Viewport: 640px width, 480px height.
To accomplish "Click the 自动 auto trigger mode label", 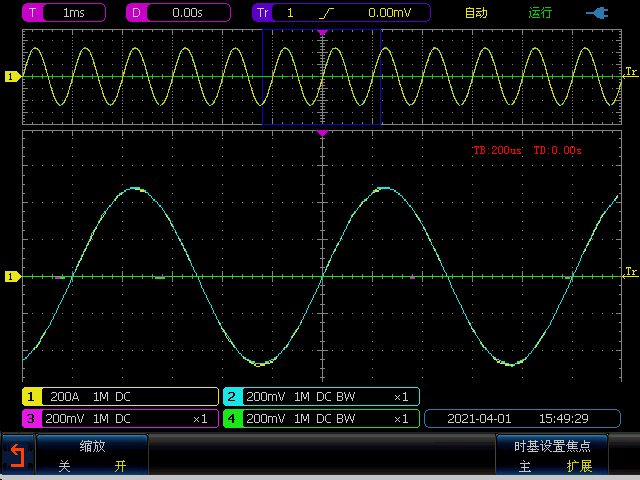I will pyautogui.click(x=477, y=13).
